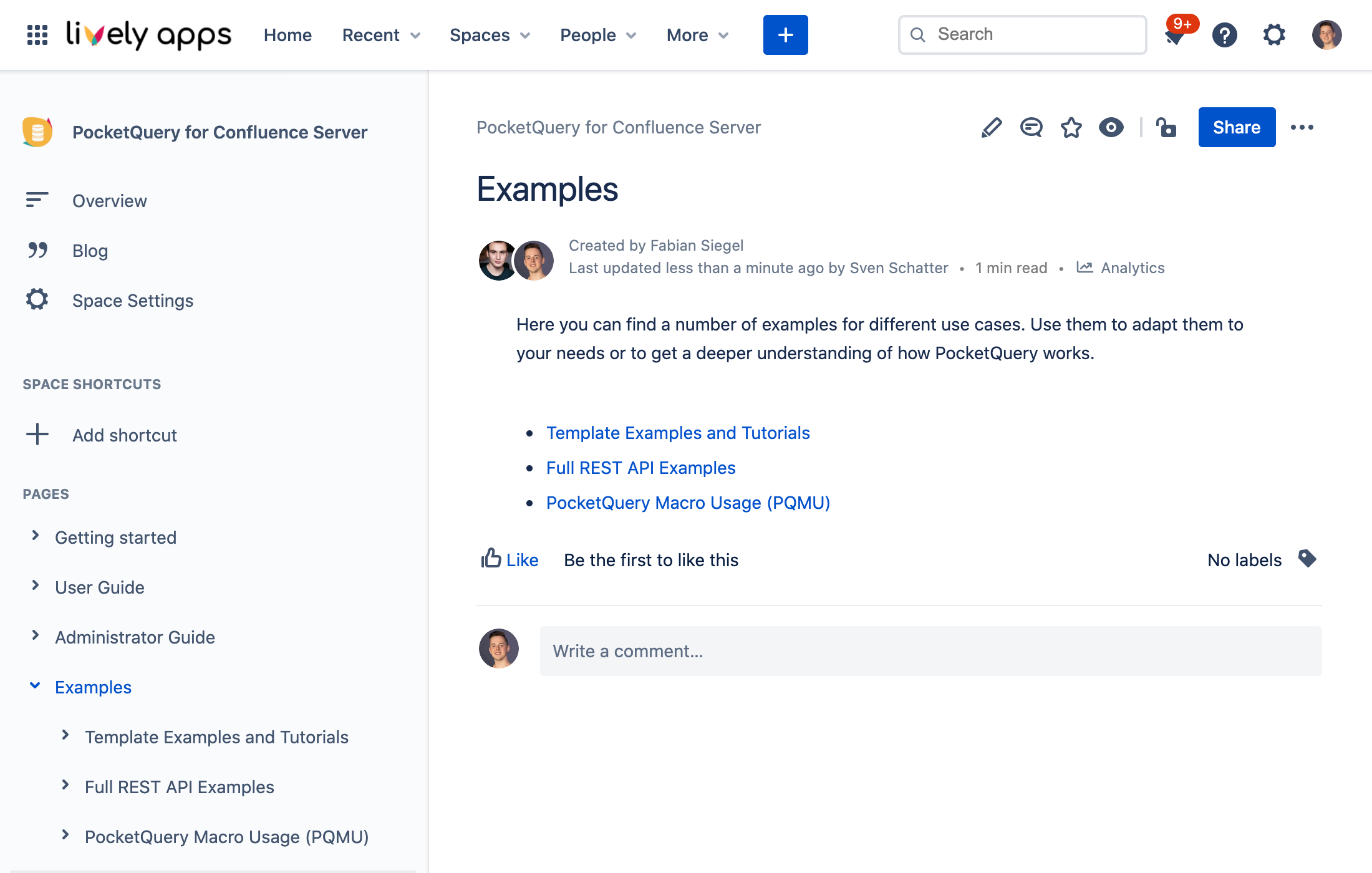Click the Blog quotation marks icon
The image size is (1372, 873).
coord(37,250)
